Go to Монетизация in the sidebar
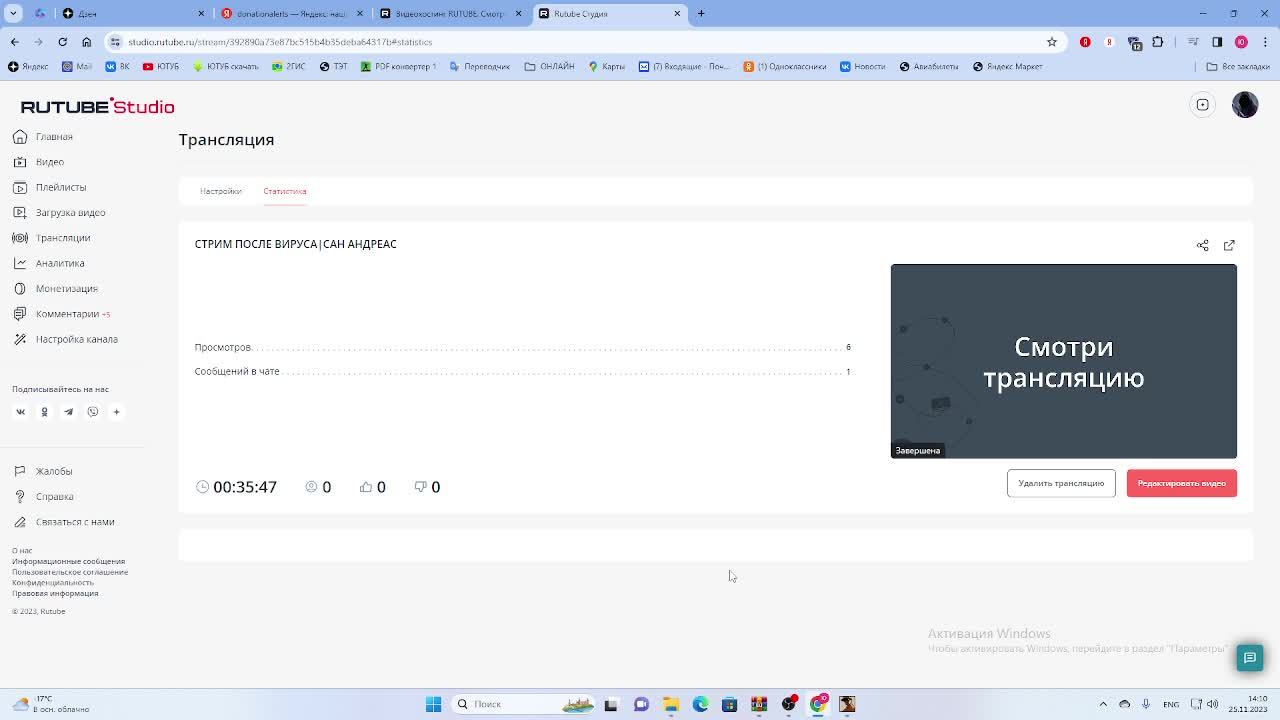 [x=66, y=288]
